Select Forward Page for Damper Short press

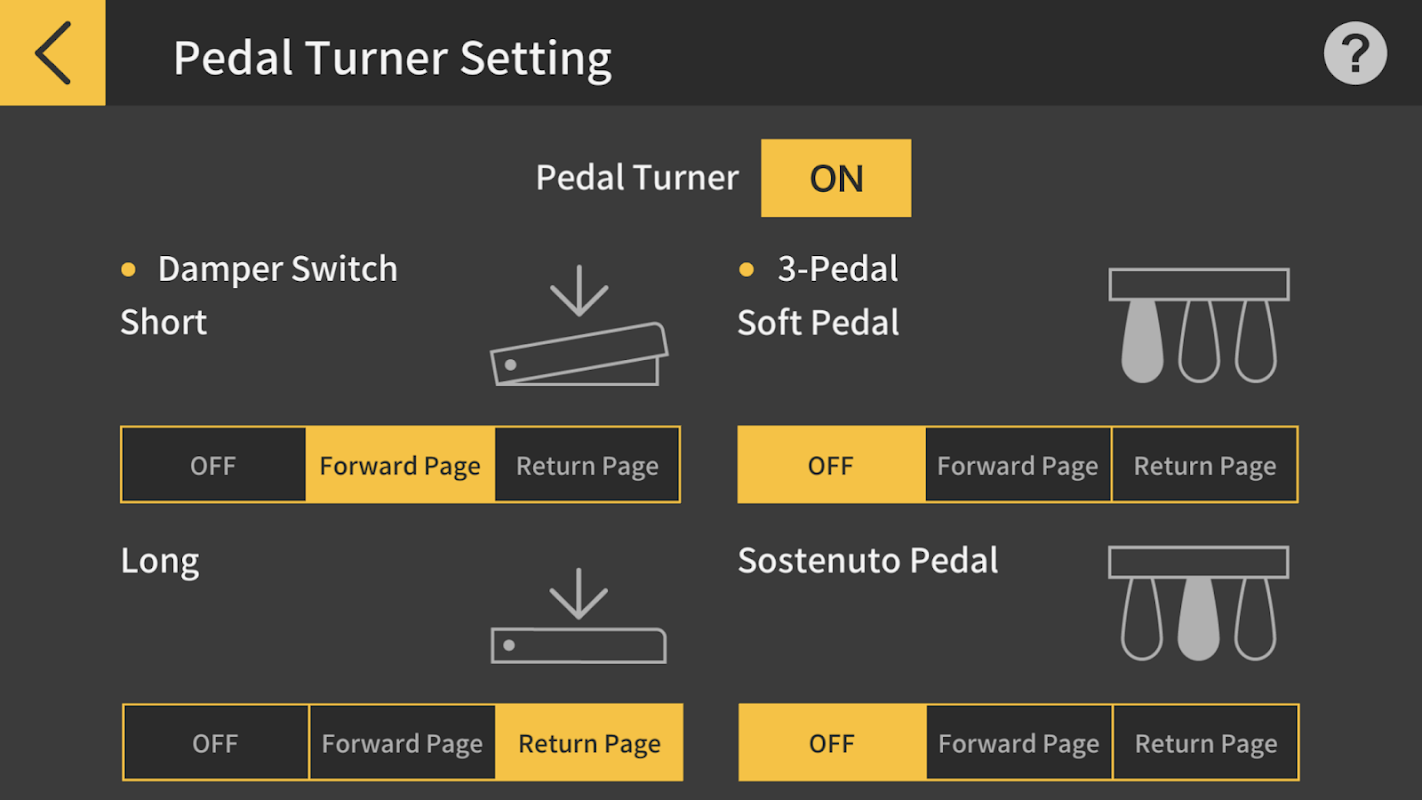[400, 465]
